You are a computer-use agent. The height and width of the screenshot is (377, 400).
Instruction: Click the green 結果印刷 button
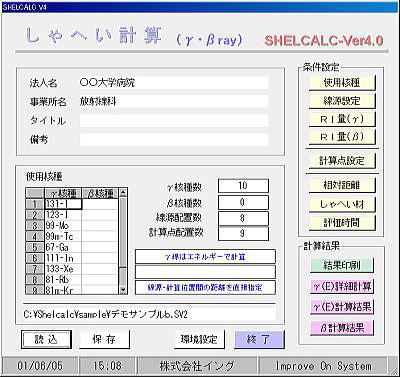(342, 265)
